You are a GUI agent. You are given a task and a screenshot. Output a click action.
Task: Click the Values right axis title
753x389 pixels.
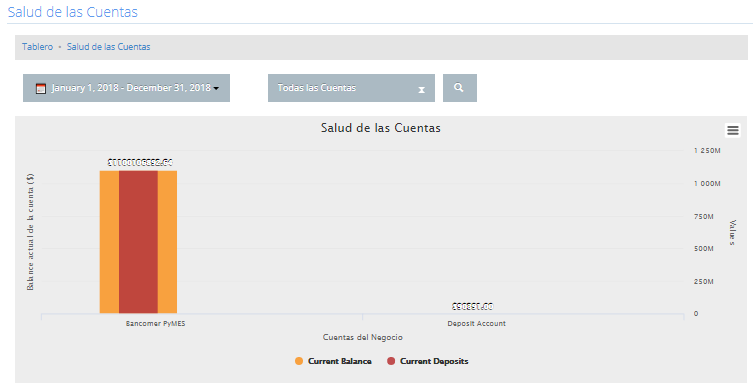click(732, 232)
